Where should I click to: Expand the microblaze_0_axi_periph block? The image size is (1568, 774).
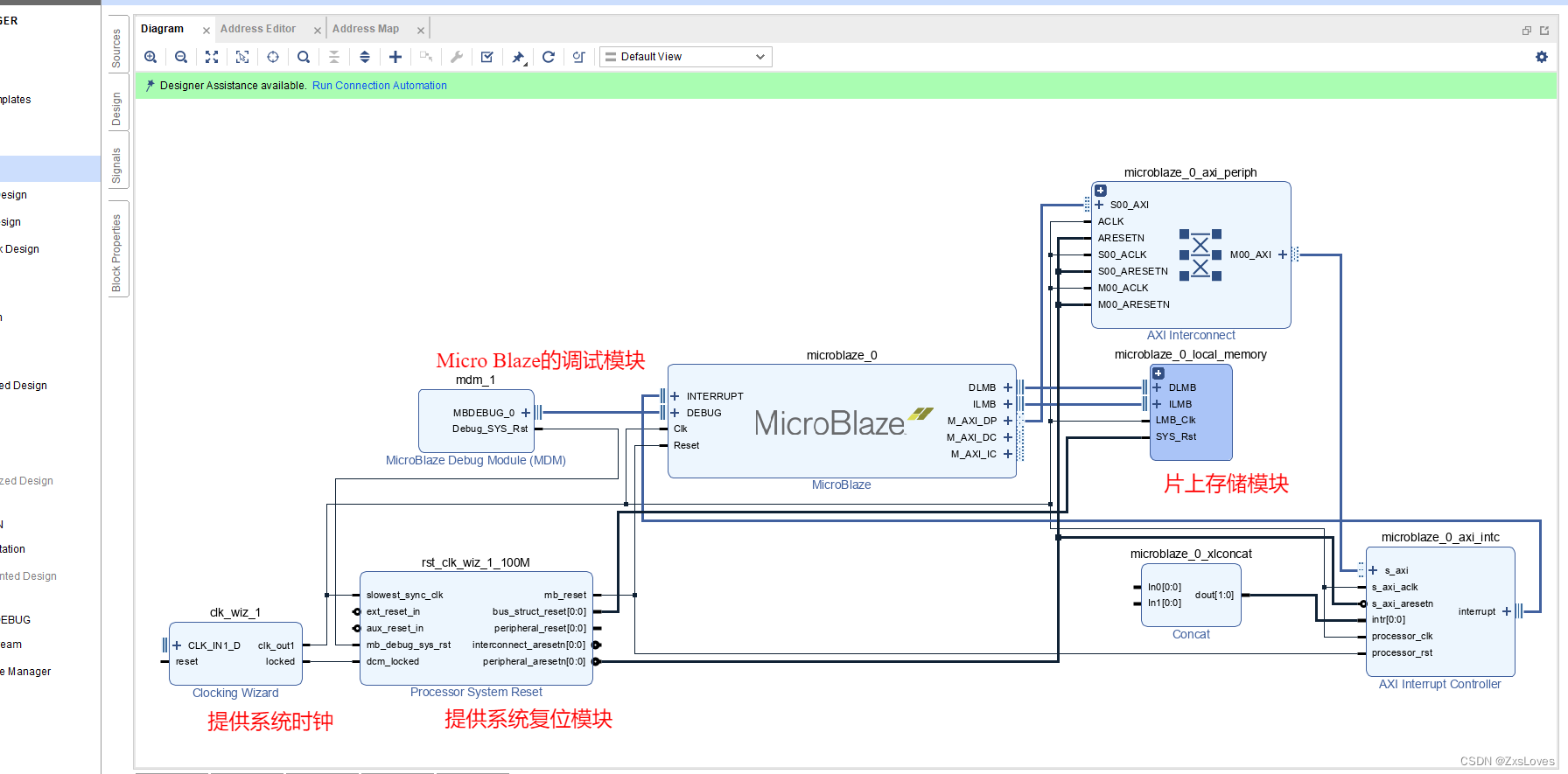[x=1101, y=191]
